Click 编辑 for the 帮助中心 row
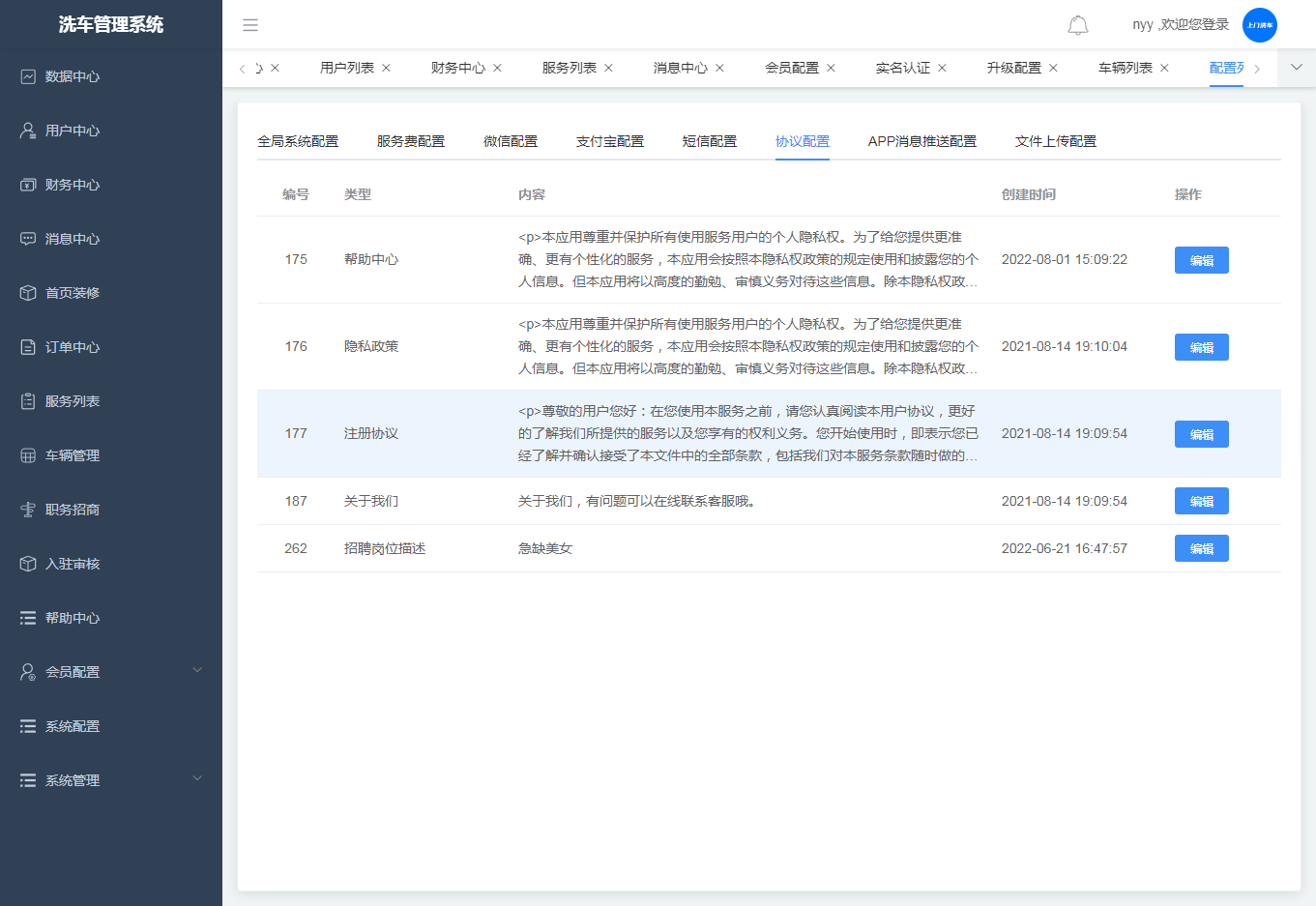This screenshot has height=906, width=1316. [1201, 260]
